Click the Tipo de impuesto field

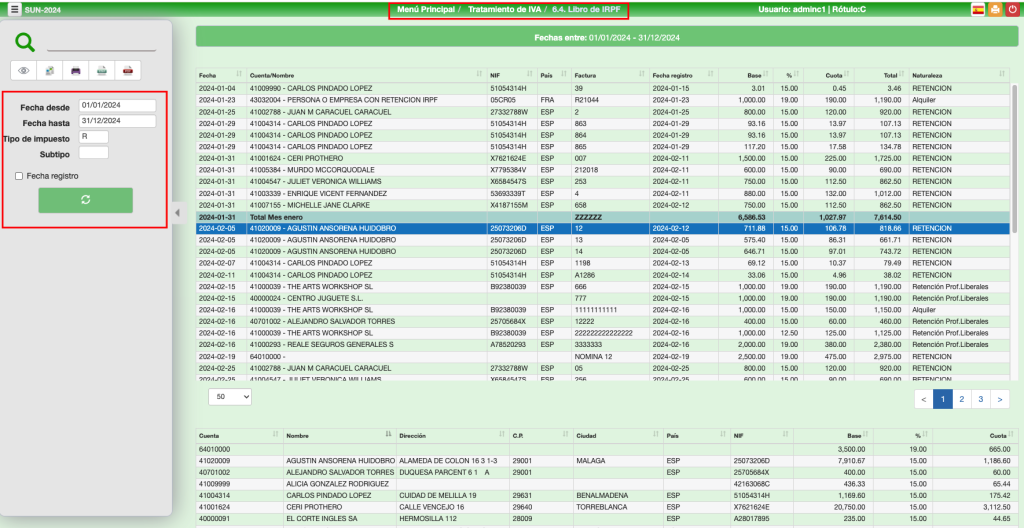(x=93, y=137)
